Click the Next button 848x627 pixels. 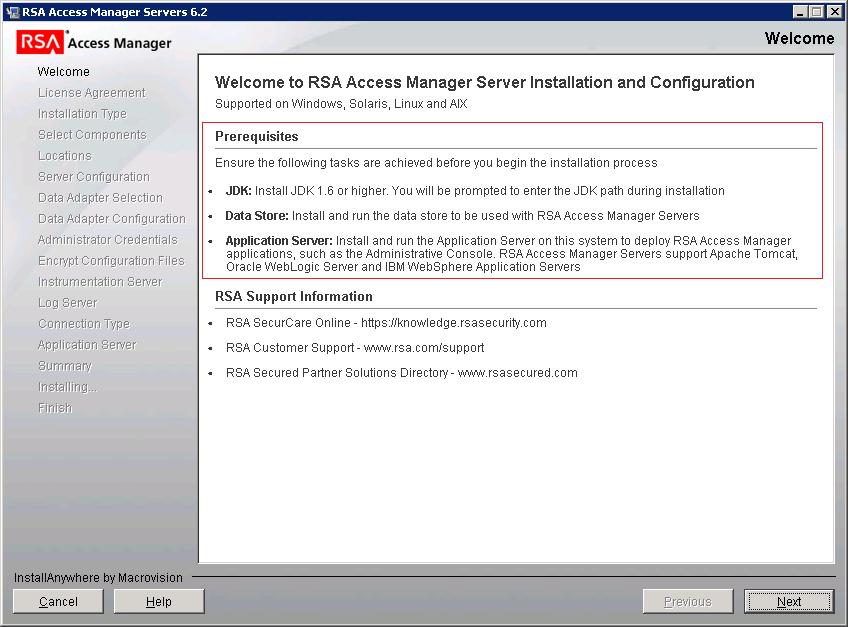[x=788, y=601]
